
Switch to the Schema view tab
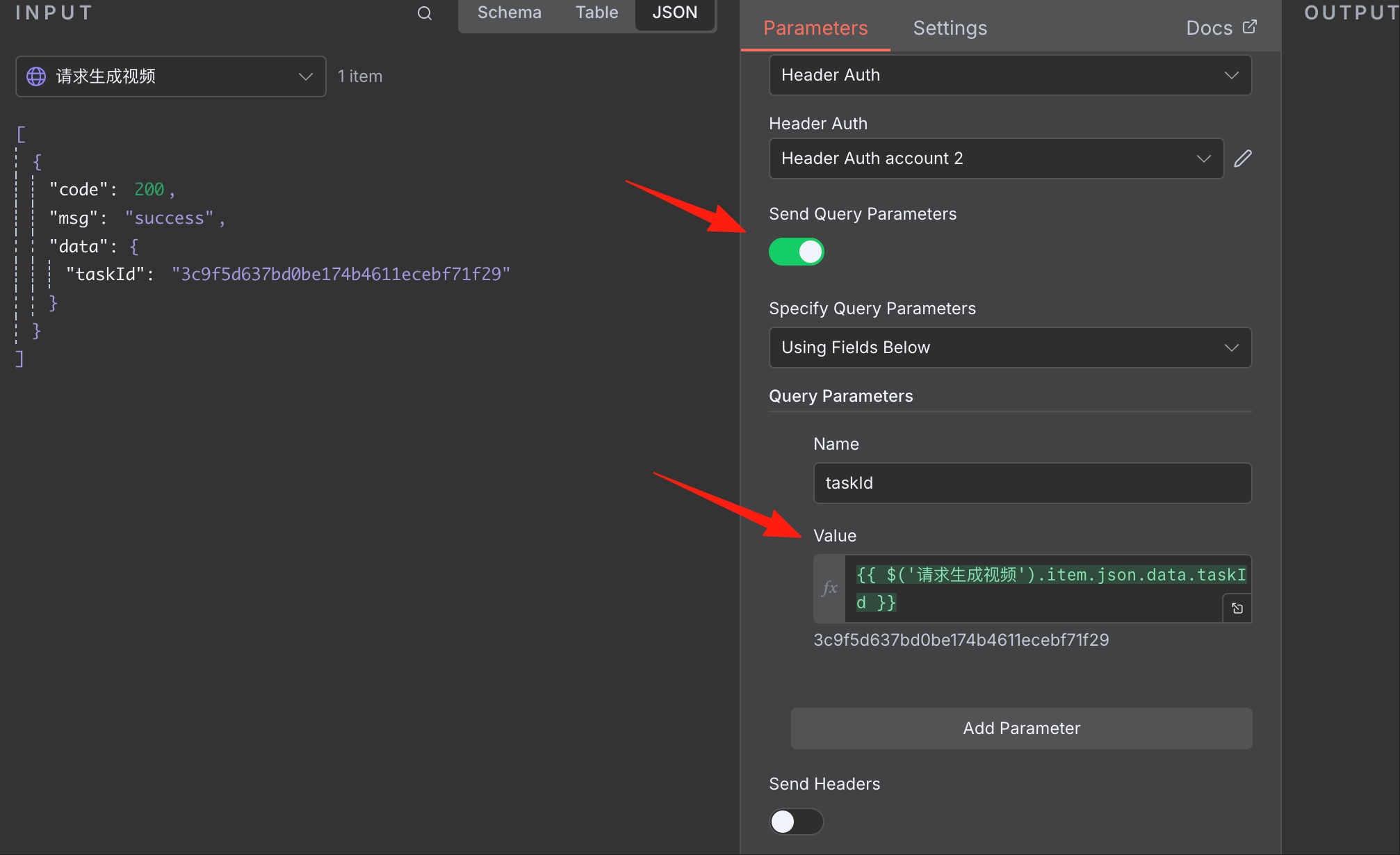coord(510,13)
